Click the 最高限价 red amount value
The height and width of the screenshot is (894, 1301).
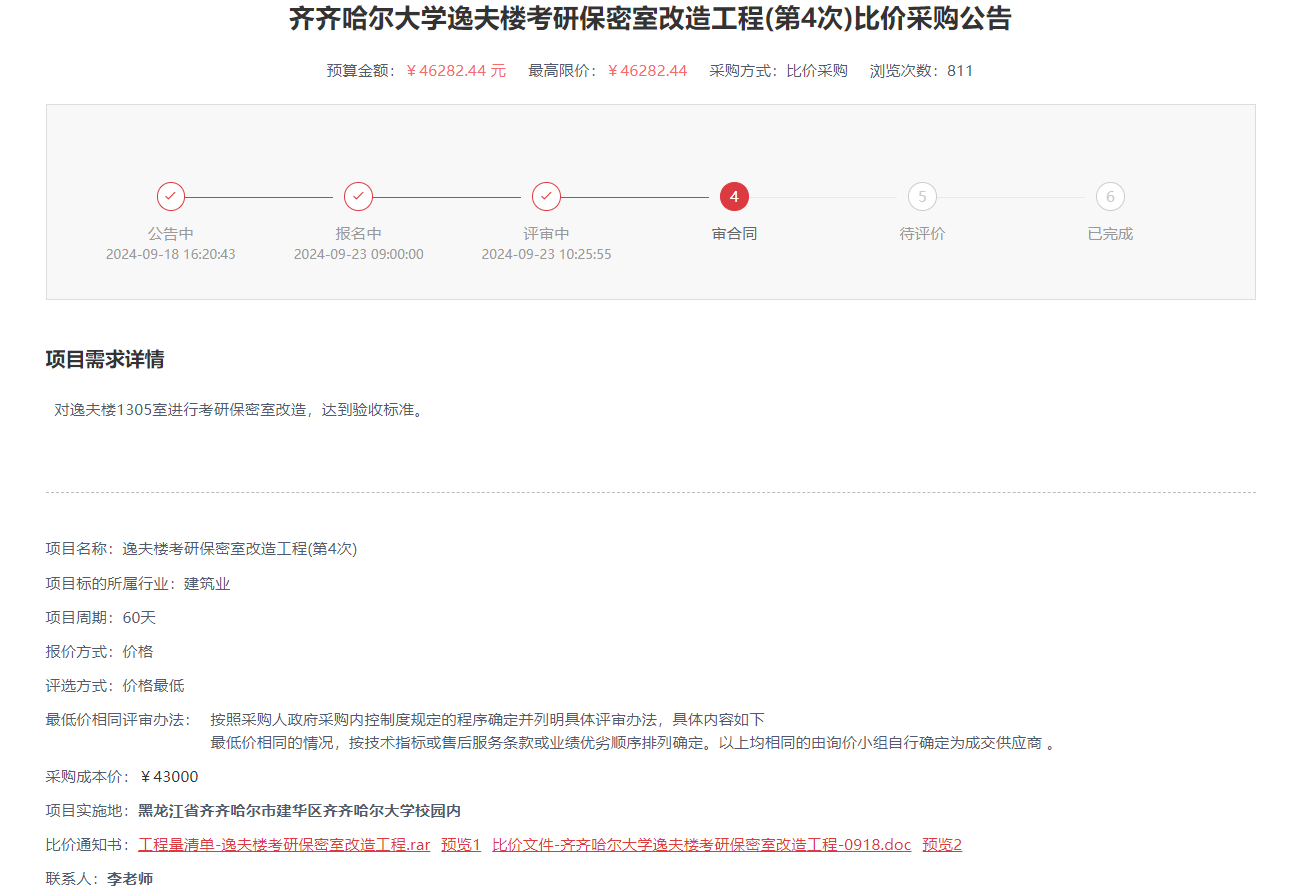coord(647,71)
